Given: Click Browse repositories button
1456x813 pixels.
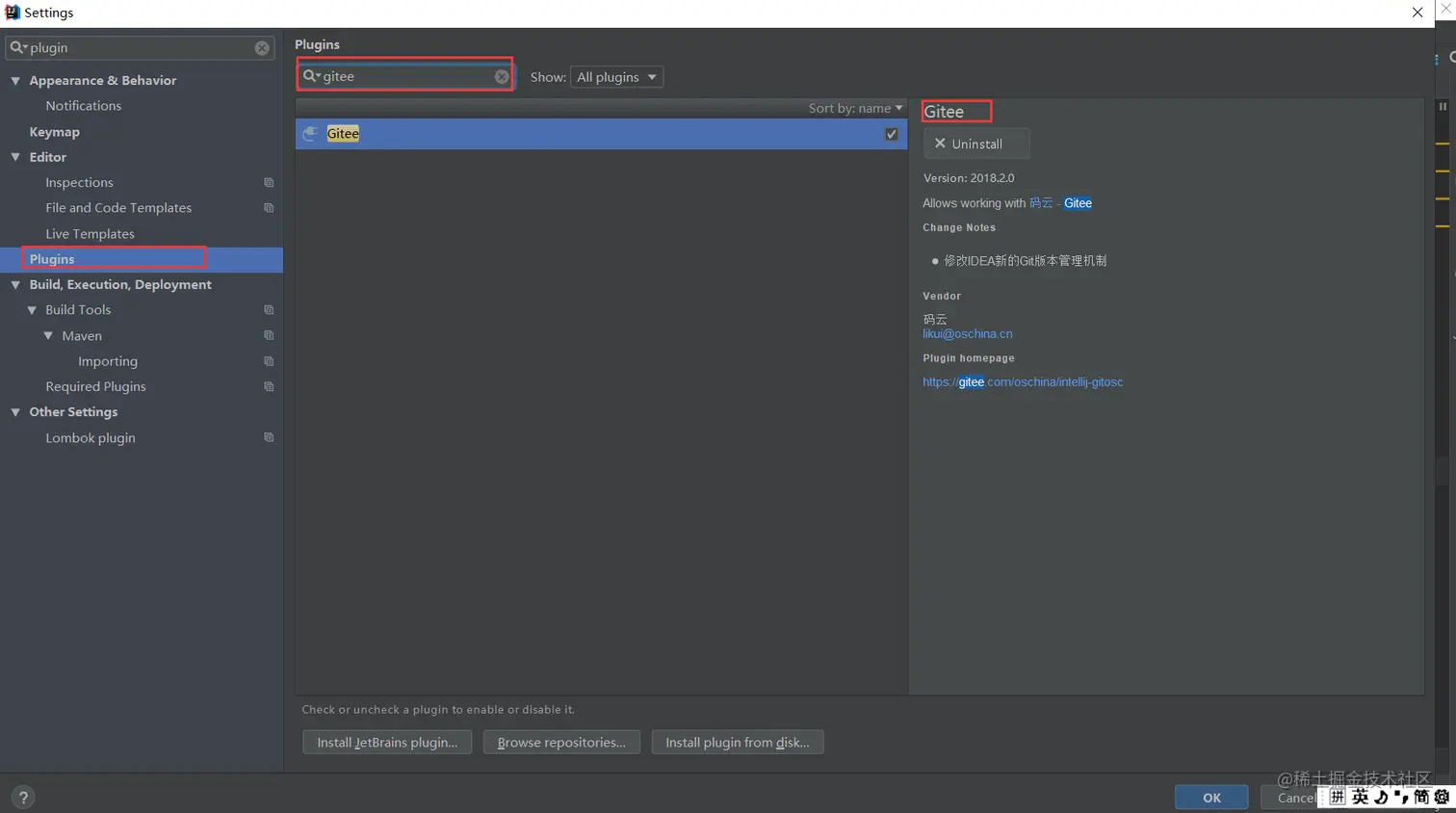Looking at the screenshot, I should point(561,743).
